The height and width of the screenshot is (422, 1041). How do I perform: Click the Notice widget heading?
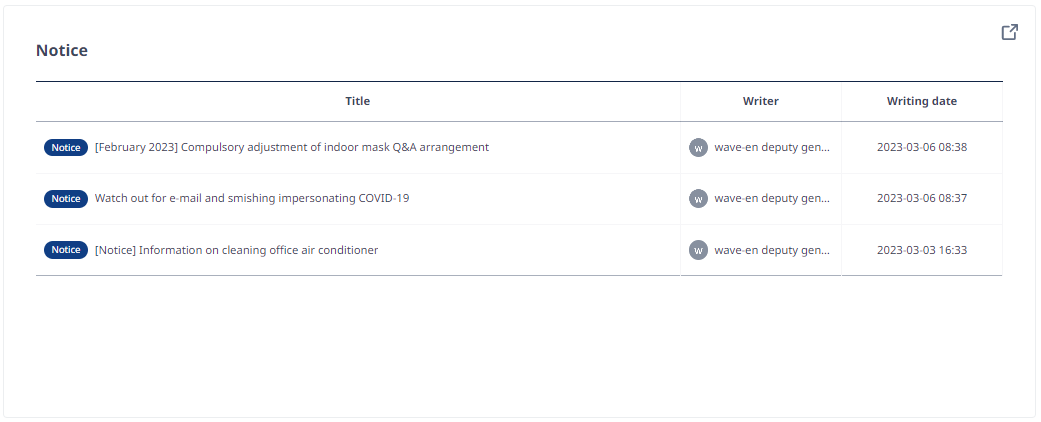pos(62,50)
